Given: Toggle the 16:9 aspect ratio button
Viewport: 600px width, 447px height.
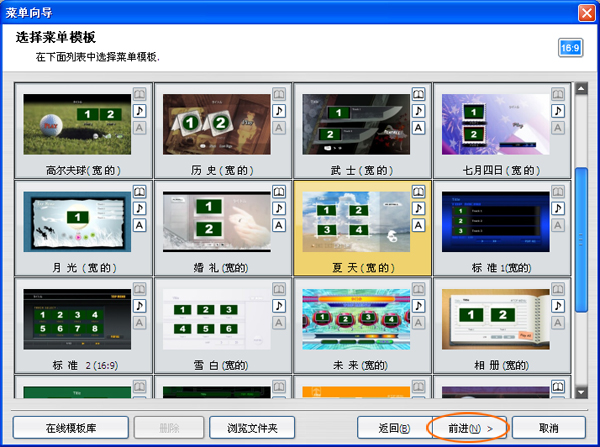Looking at the screenshot, I should [570, 48].
